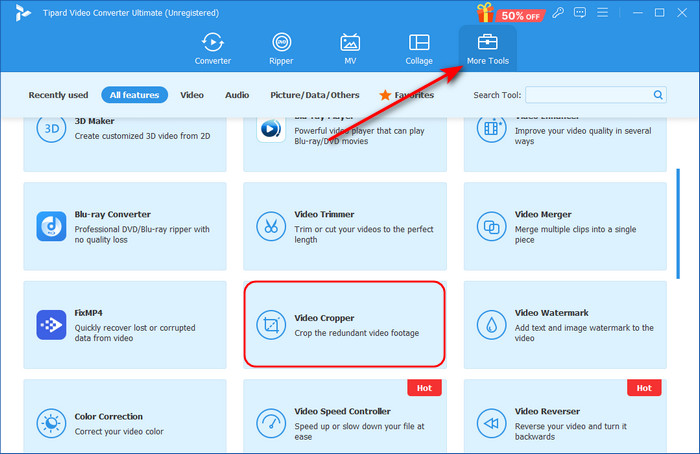Click the 3D Maker icon

coord(51,129)
